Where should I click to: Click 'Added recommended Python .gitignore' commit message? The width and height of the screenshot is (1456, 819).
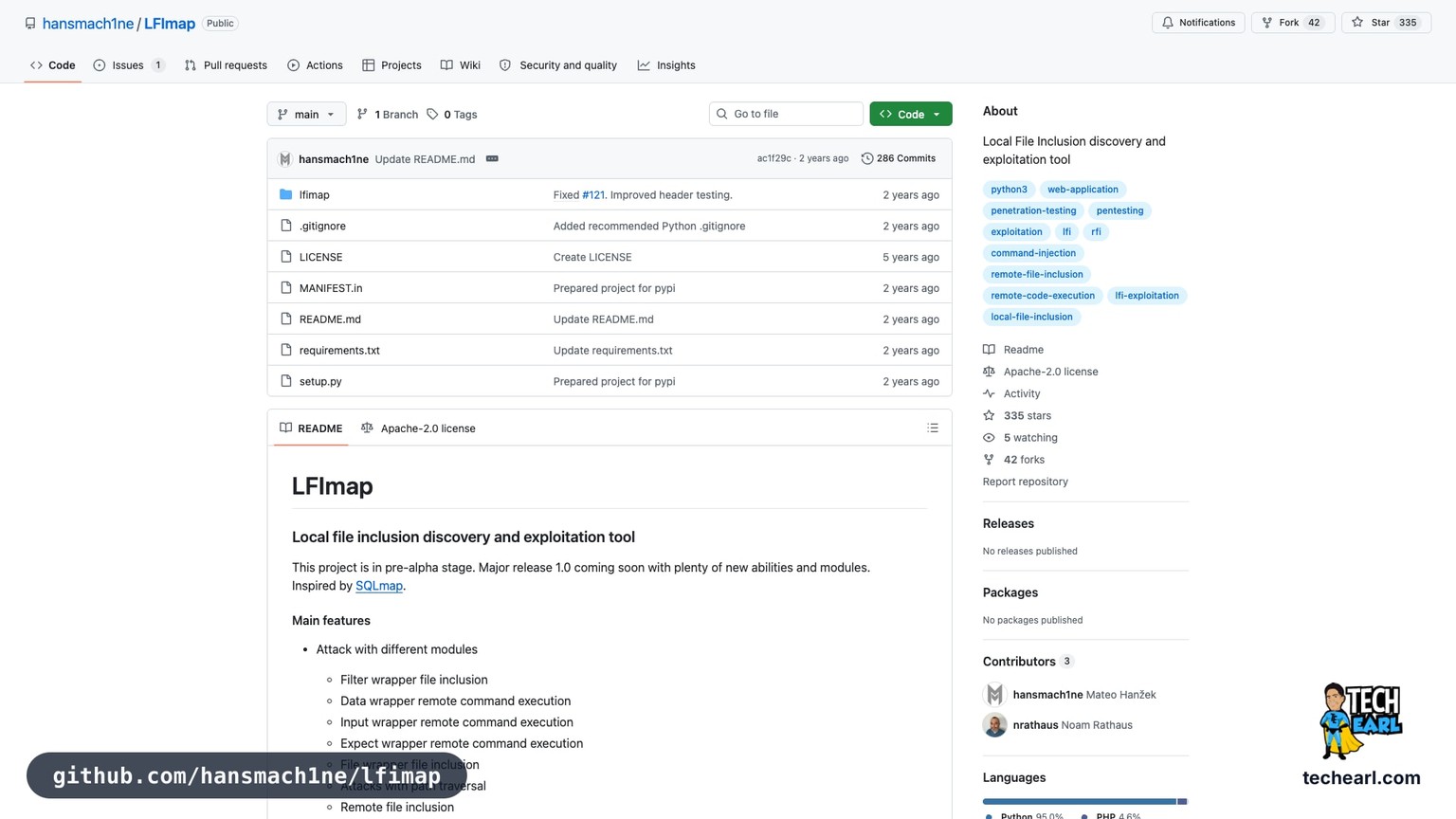click(649, 226)
